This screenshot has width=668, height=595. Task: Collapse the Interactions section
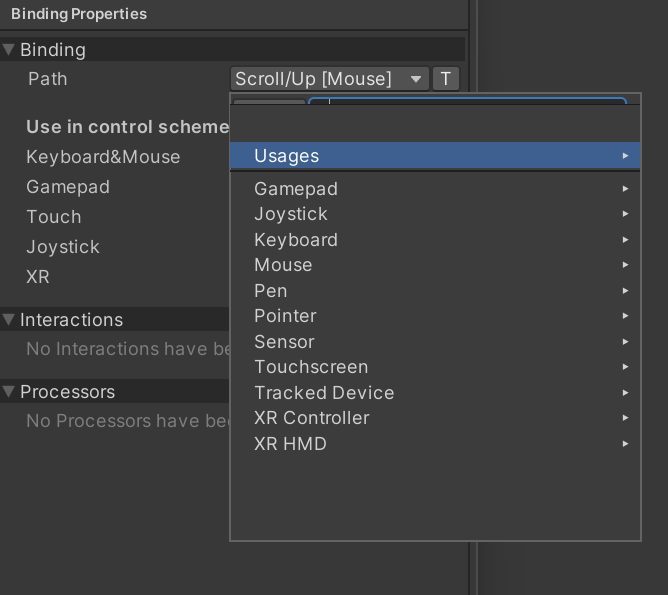tap(9, 320)
